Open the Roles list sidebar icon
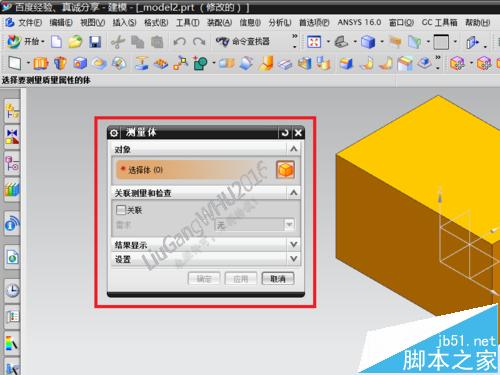This screenshot has width=500, height=375. pos(12,316)
